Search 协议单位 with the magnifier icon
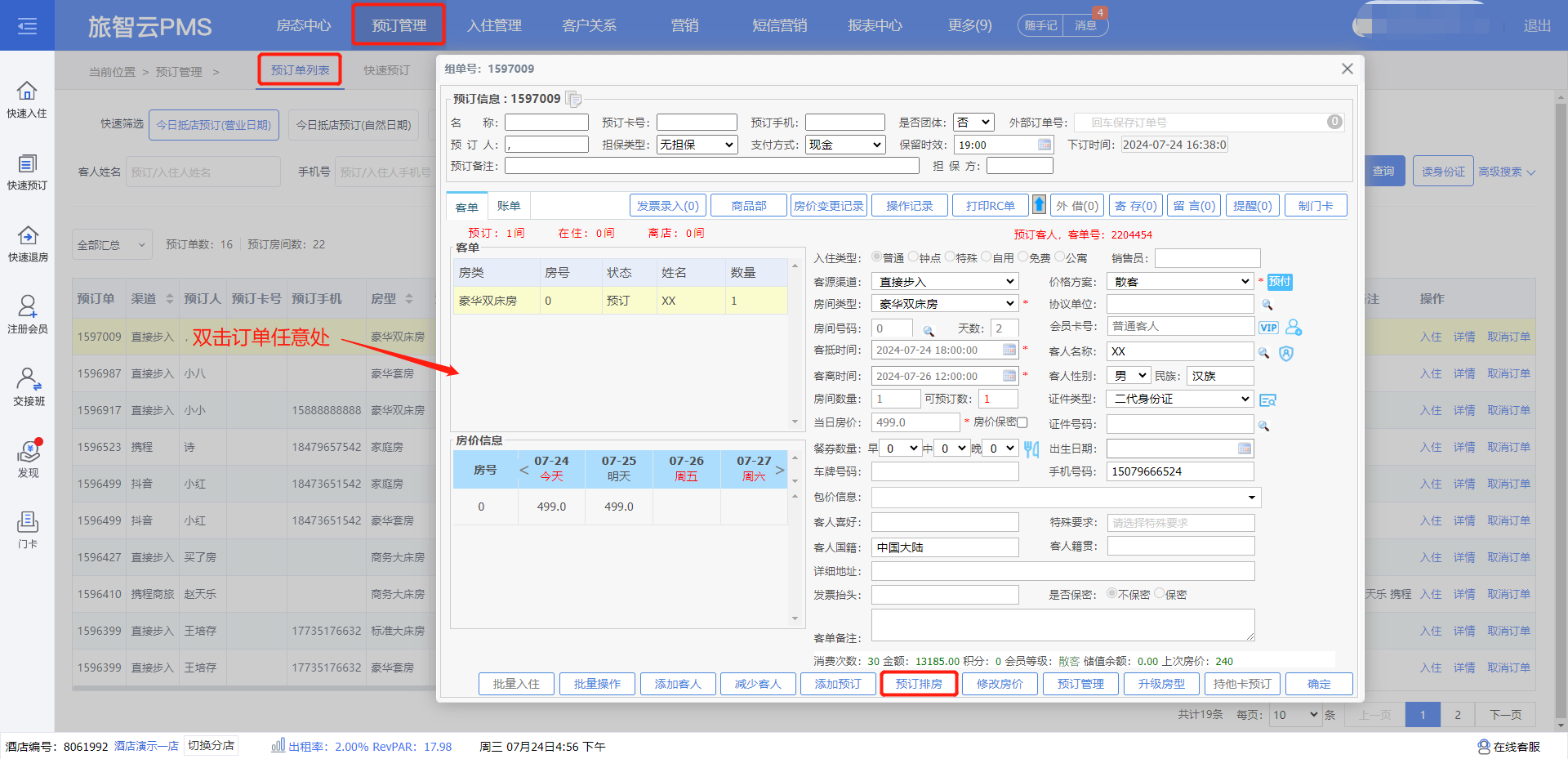Image resolution: width=1568 pixels, height=759 pixels. point(1267,305)
